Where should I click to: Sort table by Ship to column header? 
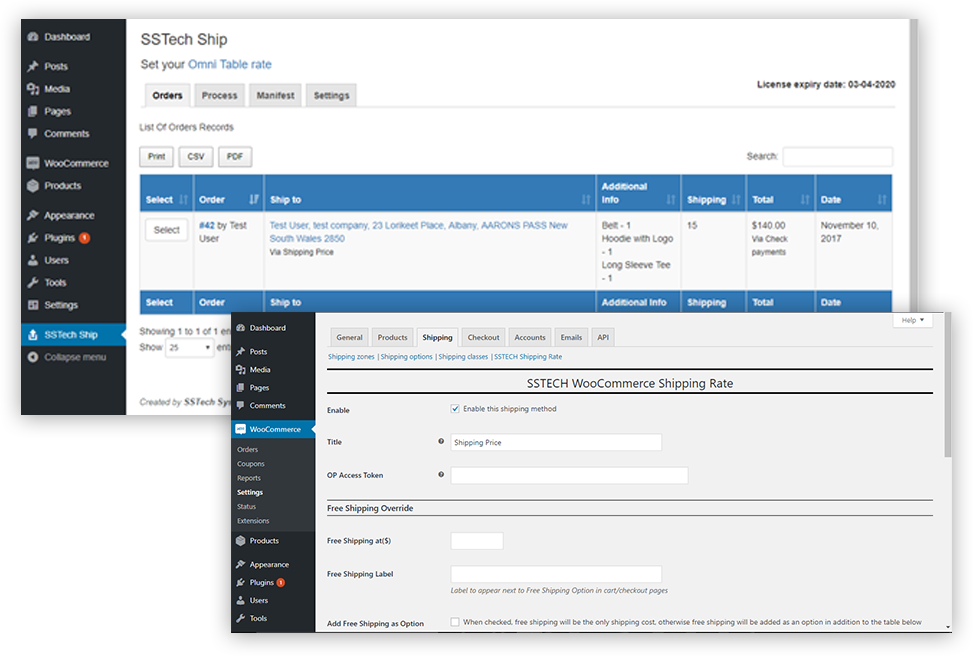429,194
